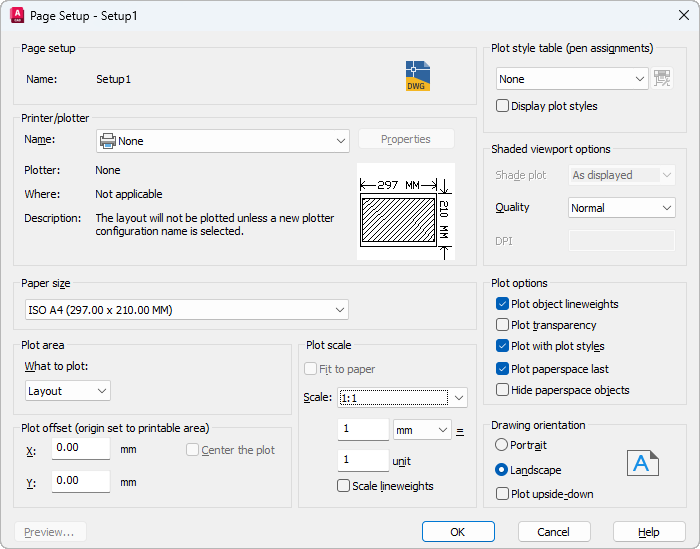Image resolution: width=700 pixels, height=549 pixels.
Task: Toggle Plot transparency option
Action: click(x=503, y=325)
